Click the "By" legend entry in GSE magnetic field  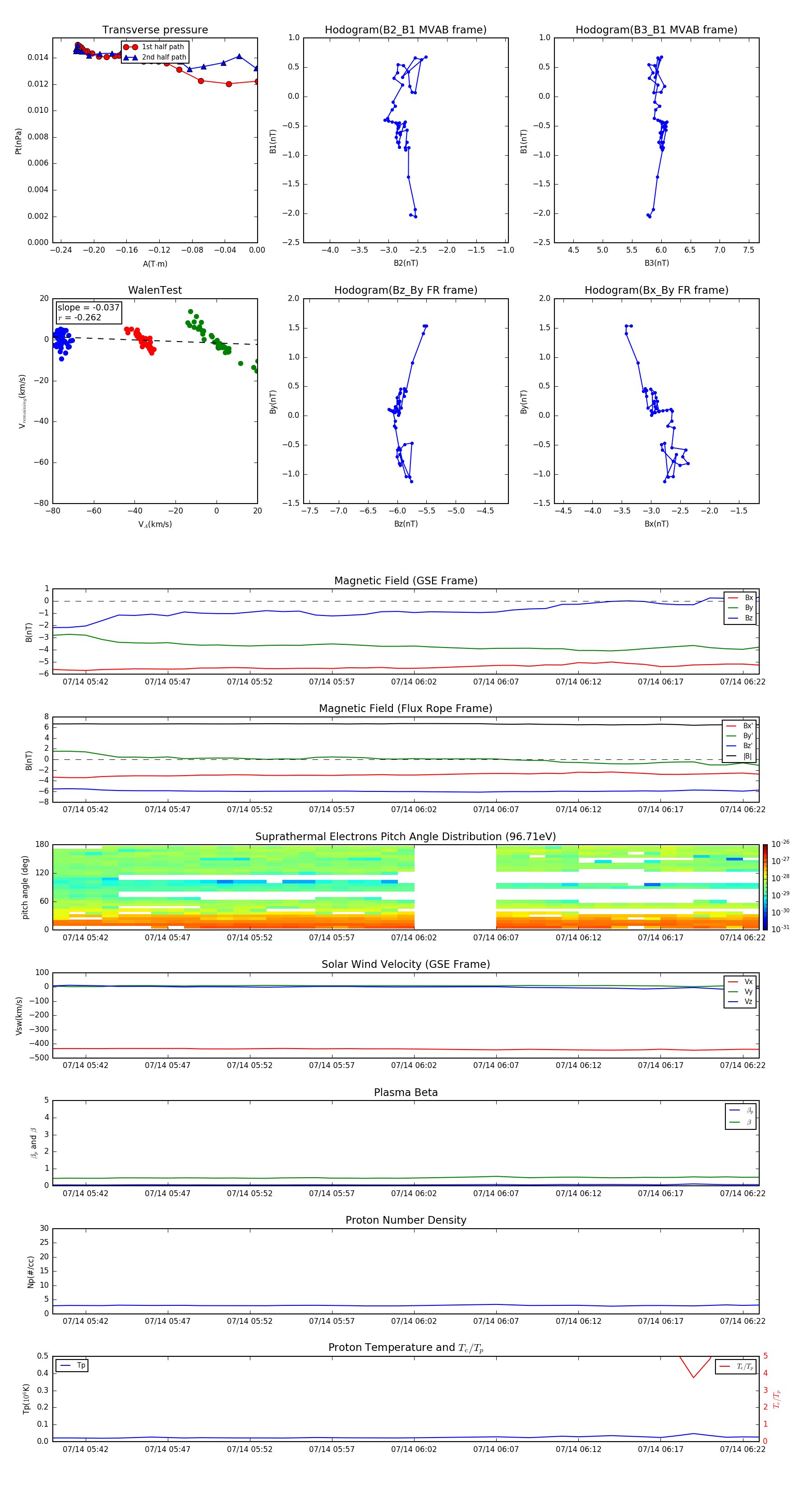(741, 607)
